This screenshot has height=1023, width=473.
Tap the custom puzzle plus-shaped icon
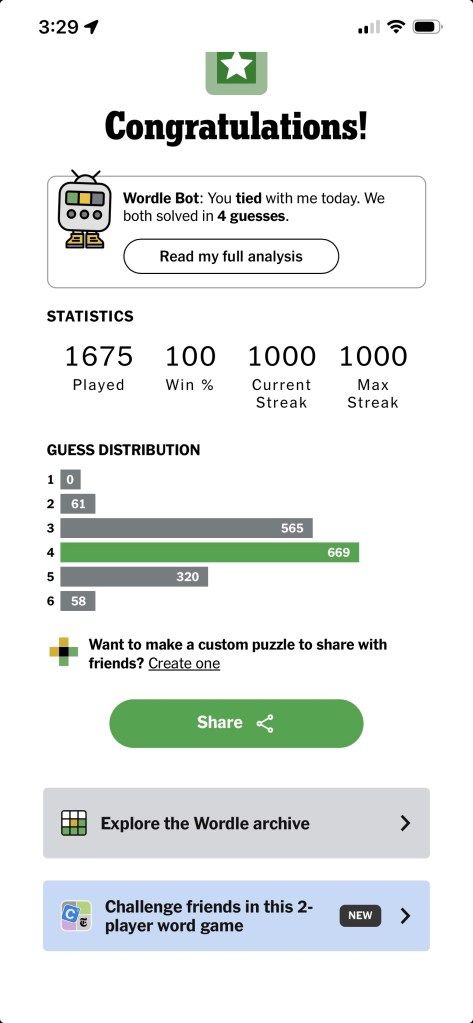(63, 652)
